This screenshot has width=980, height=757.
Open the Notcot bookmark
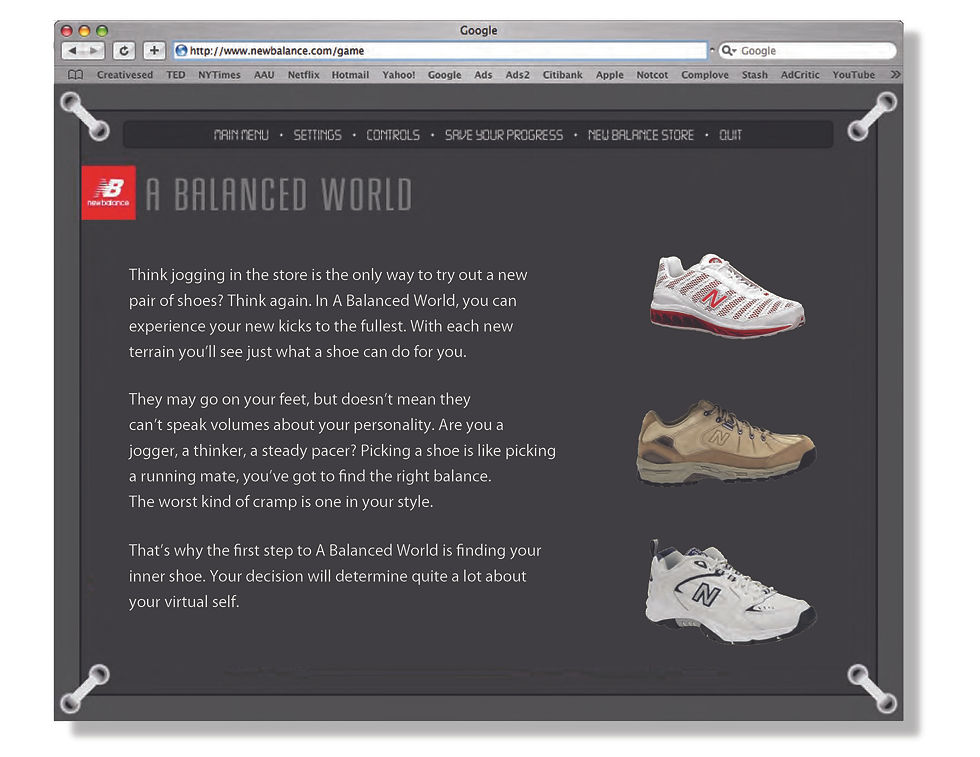pyautogui.click(x=652, y=75)
